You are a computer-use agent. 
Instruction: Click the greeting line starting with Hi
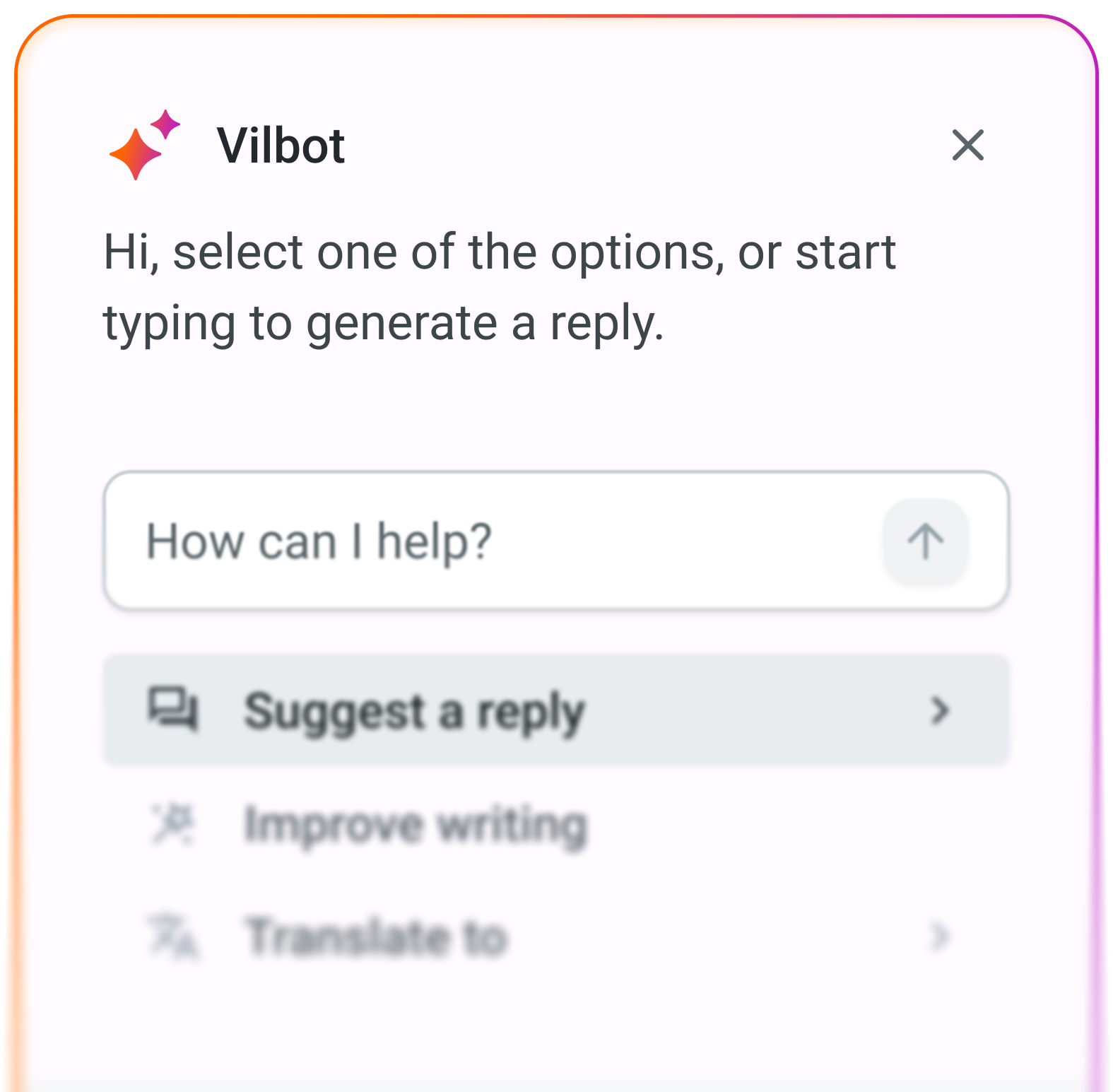(500, 252)
